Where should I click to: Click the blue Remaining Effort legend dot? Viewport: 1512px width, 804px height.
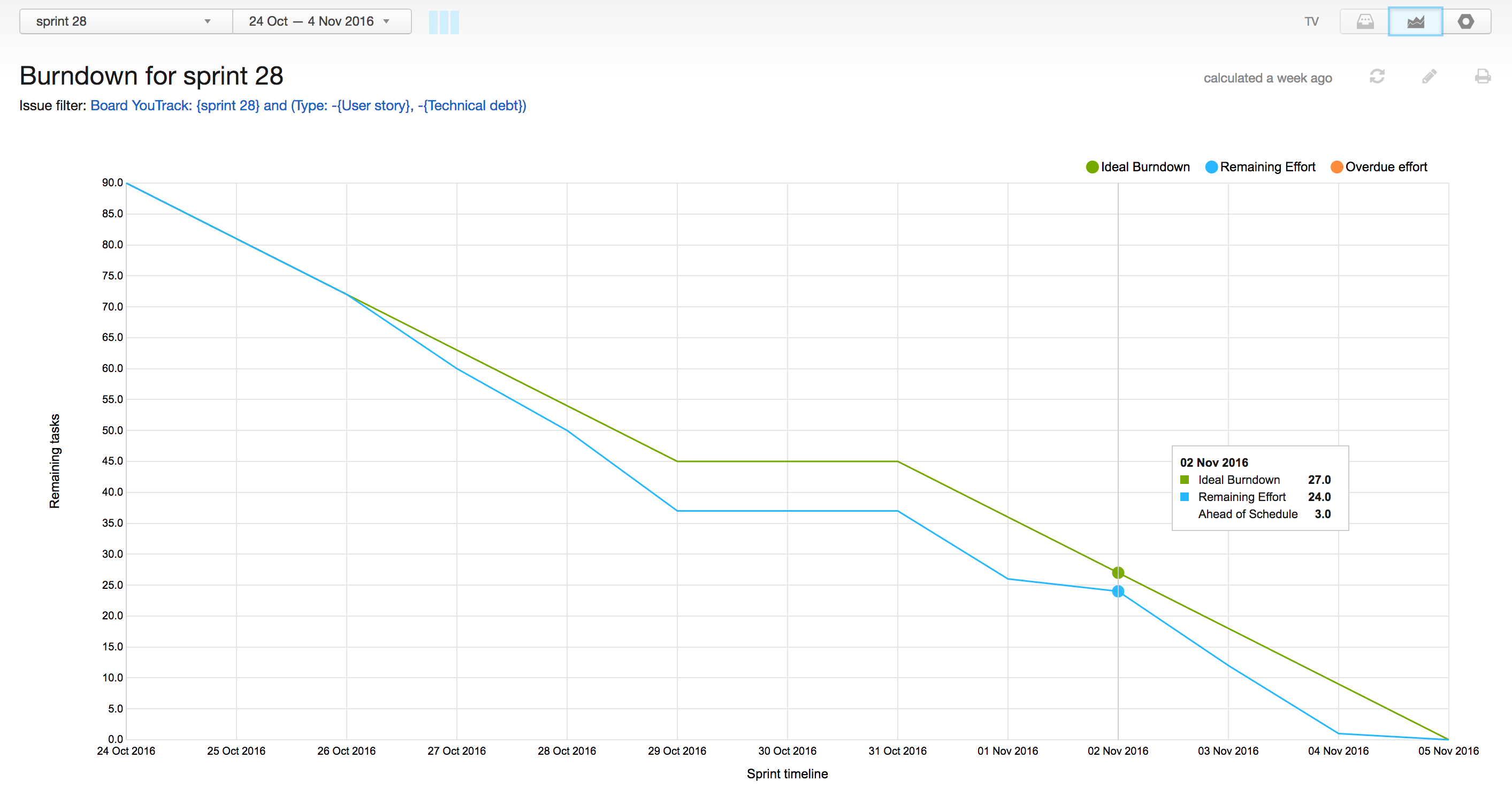[1211, 167]
